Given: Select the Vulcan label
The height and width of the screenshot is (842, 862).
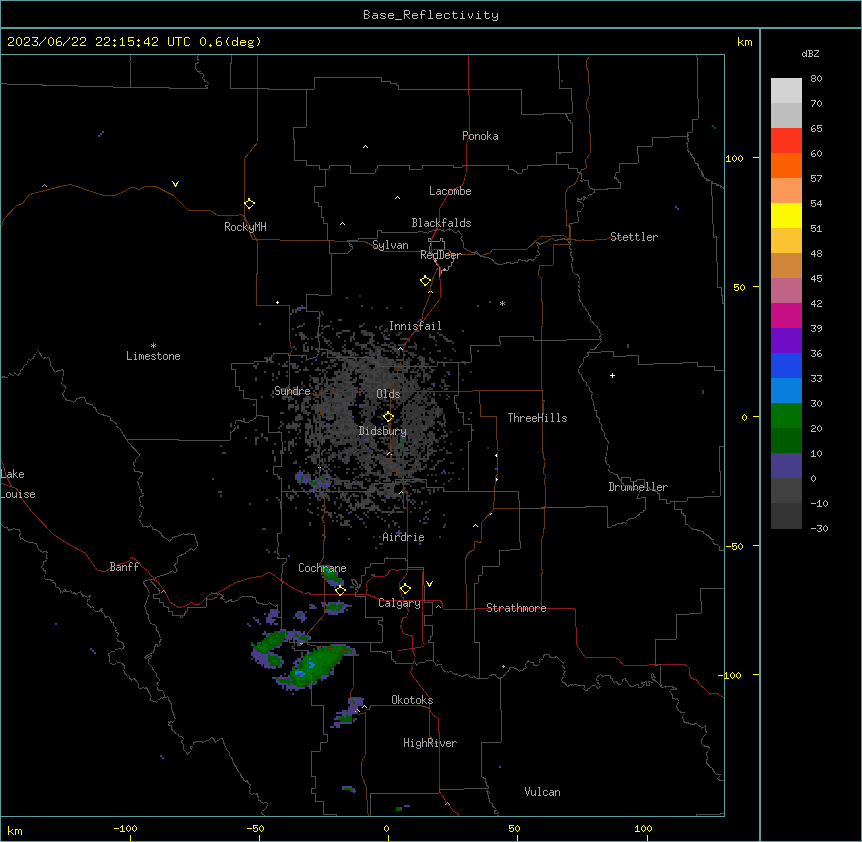Looking at the screenshot, I should (x=542, y=792).
